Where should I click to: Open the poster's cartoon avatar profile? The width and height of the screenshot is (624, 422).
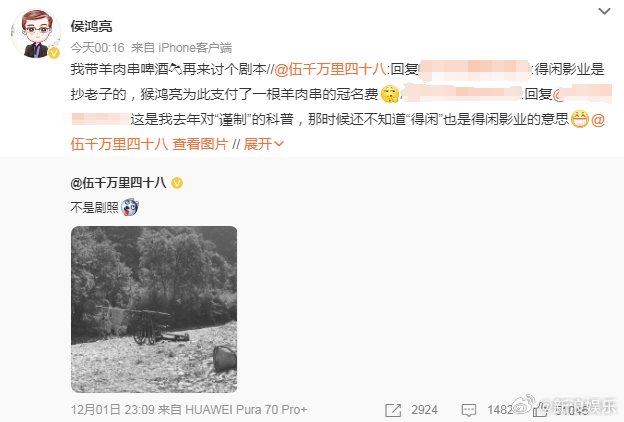(36, 33)
